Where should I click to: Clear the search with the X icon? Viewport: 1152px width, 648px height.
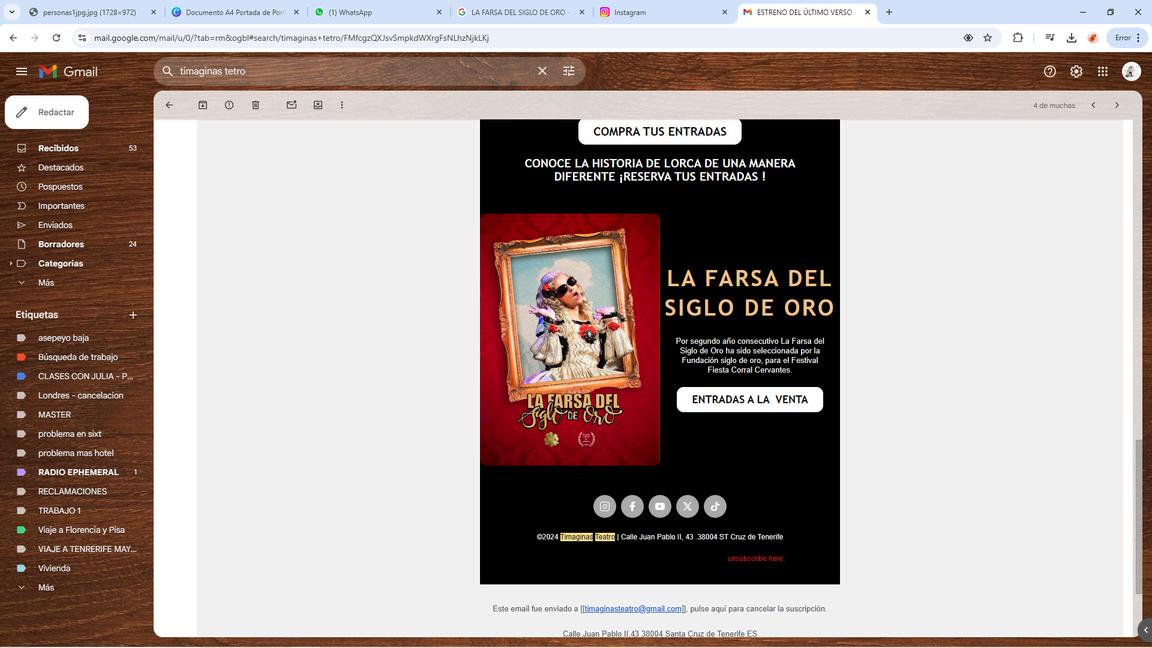542,71
